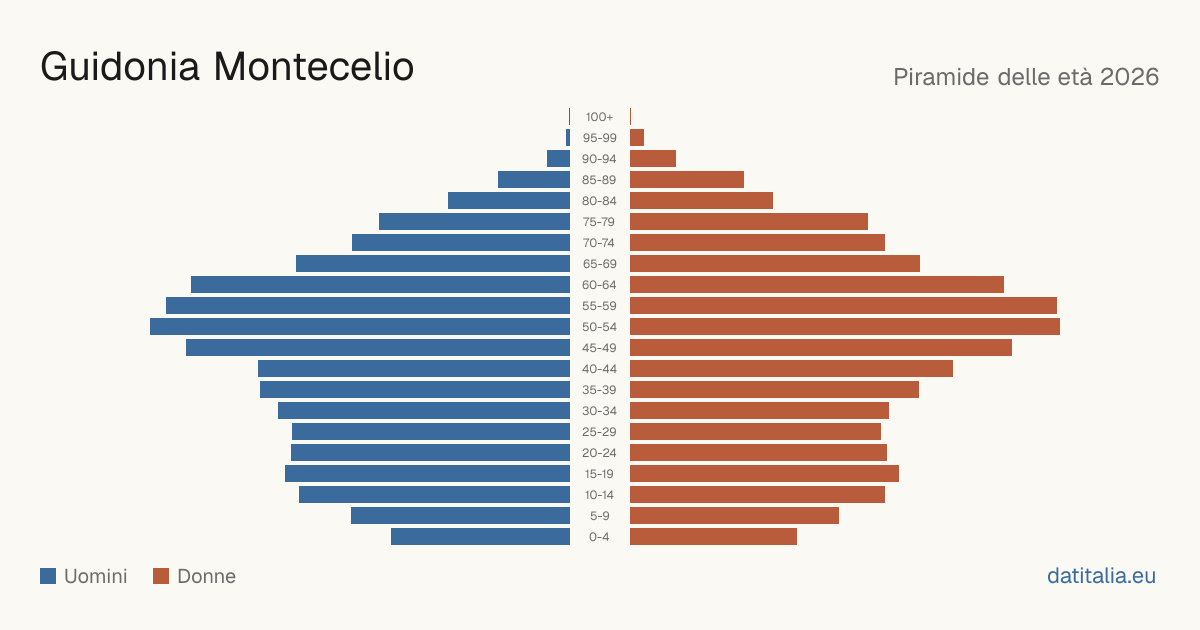Click the Guidonia Montecelio title
Viewport: 1200px width, 630px height.
(x=227, y=67)
